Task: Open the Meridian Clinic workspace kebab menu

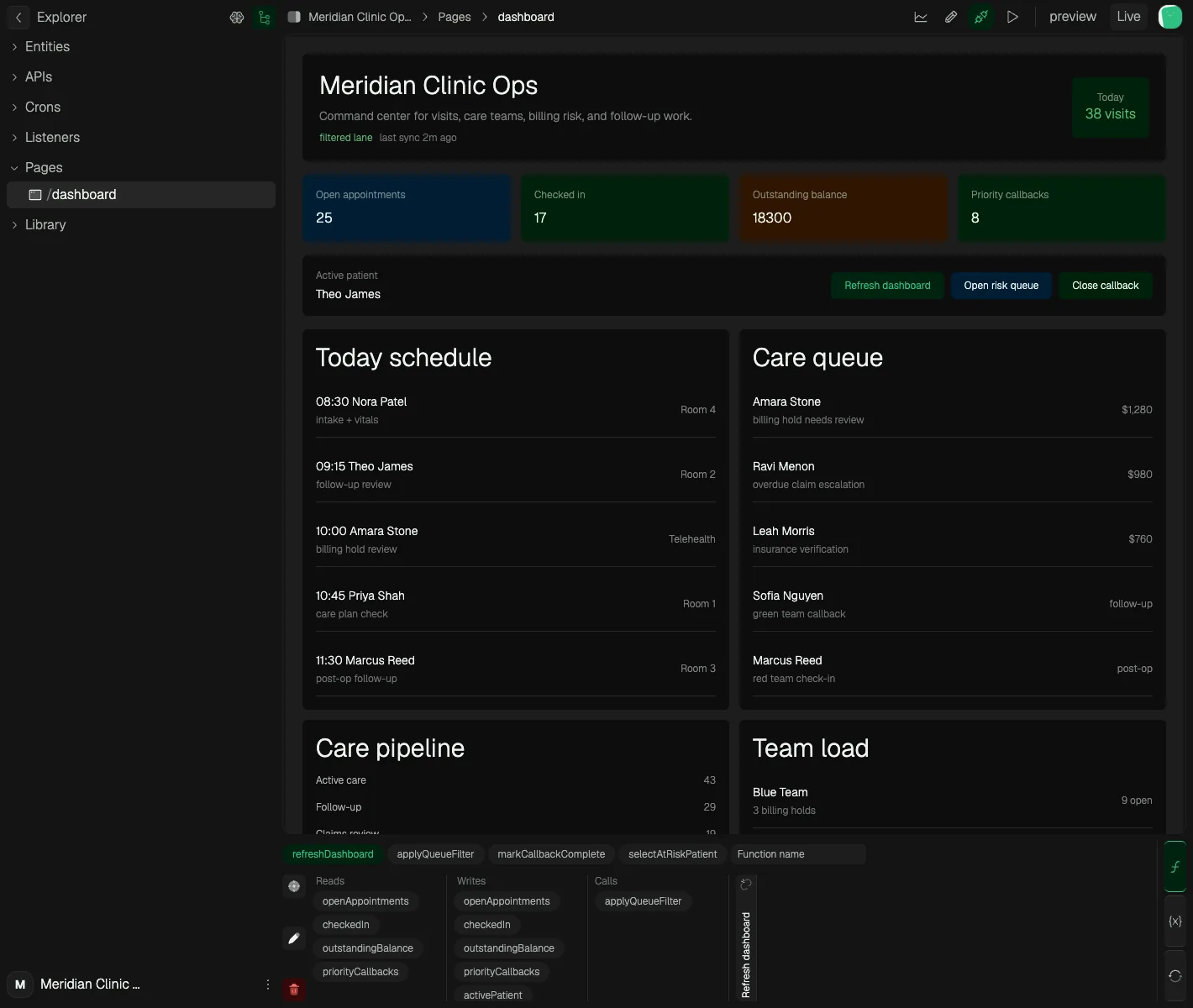Action: pyautogui.click(x=268, y=984)
